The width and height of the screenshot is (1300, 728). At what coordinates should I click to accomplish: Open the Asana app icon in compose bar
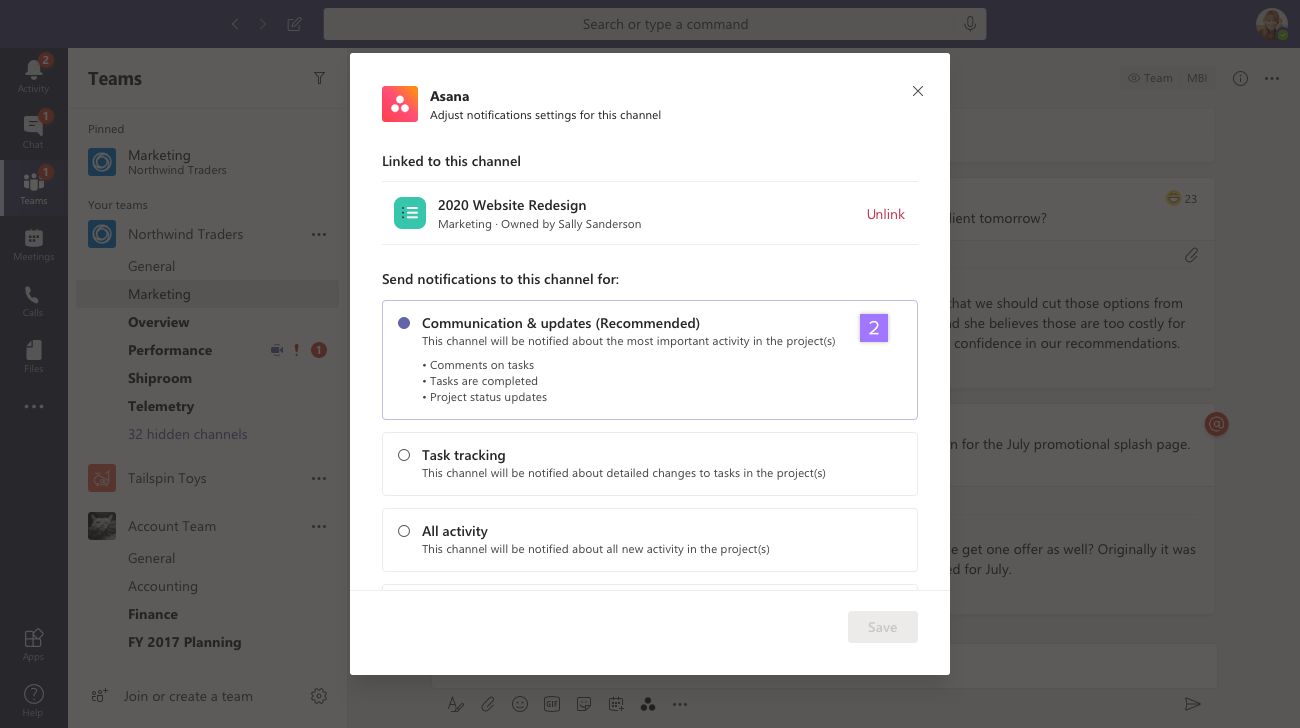648,704
